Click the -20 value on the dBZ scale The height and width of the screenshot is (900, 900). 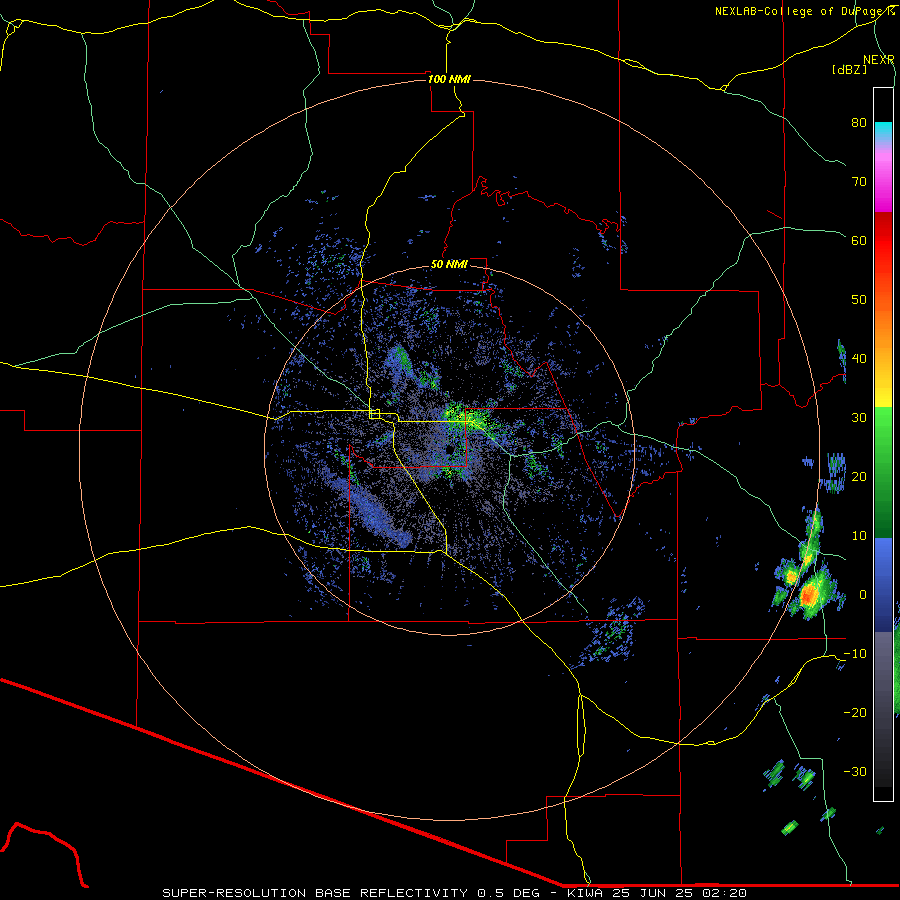pyautogui.click(x=855, y=712)
